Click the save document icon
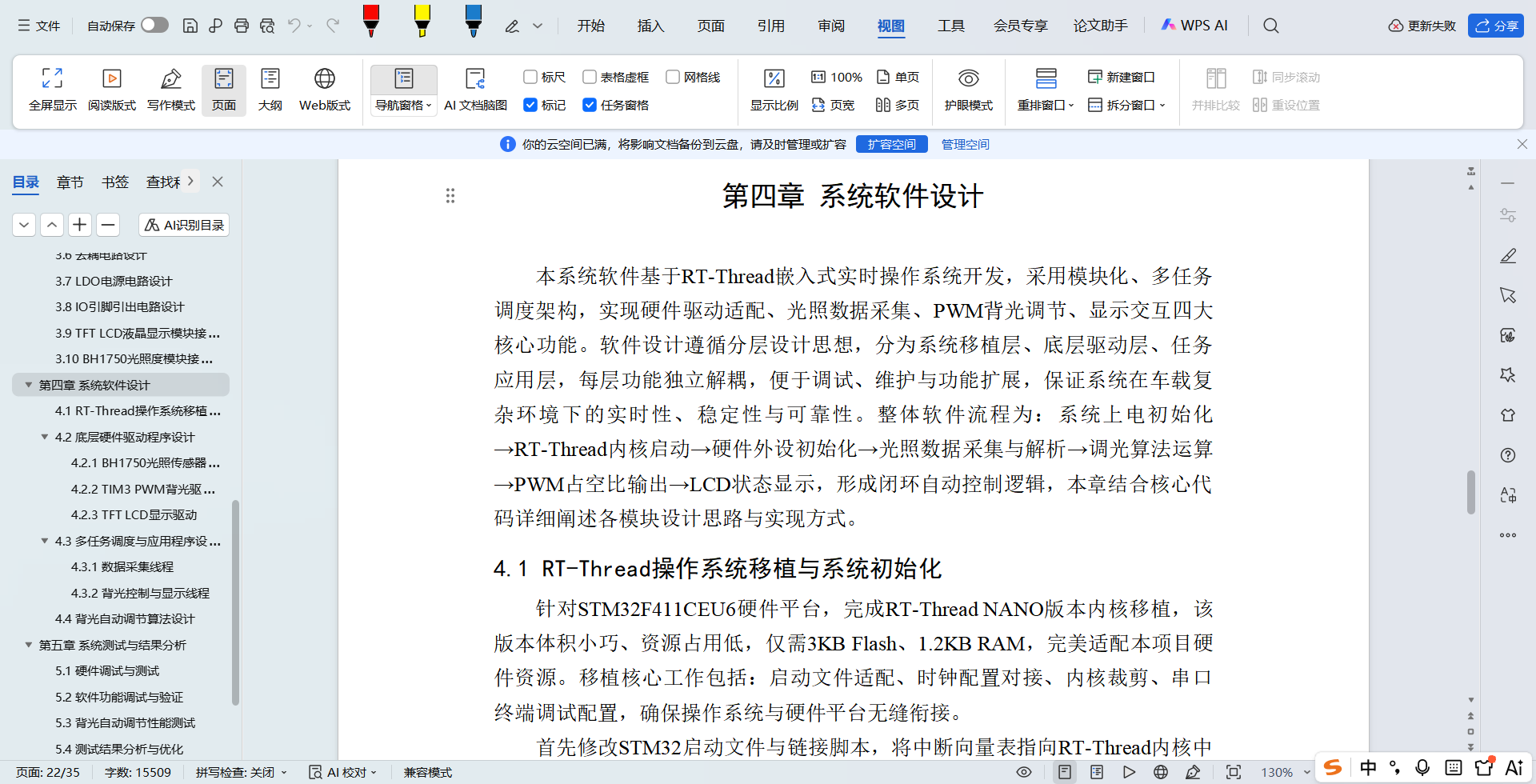 tap(190, 26)
